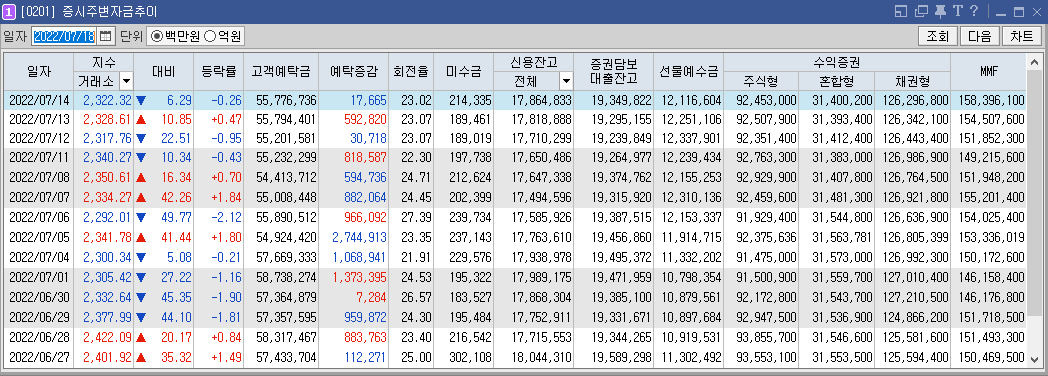Screen dimensions: 1048x376
Task: Click the 미수금 column header
Action: pyautogui.click(x=464, y=72)
